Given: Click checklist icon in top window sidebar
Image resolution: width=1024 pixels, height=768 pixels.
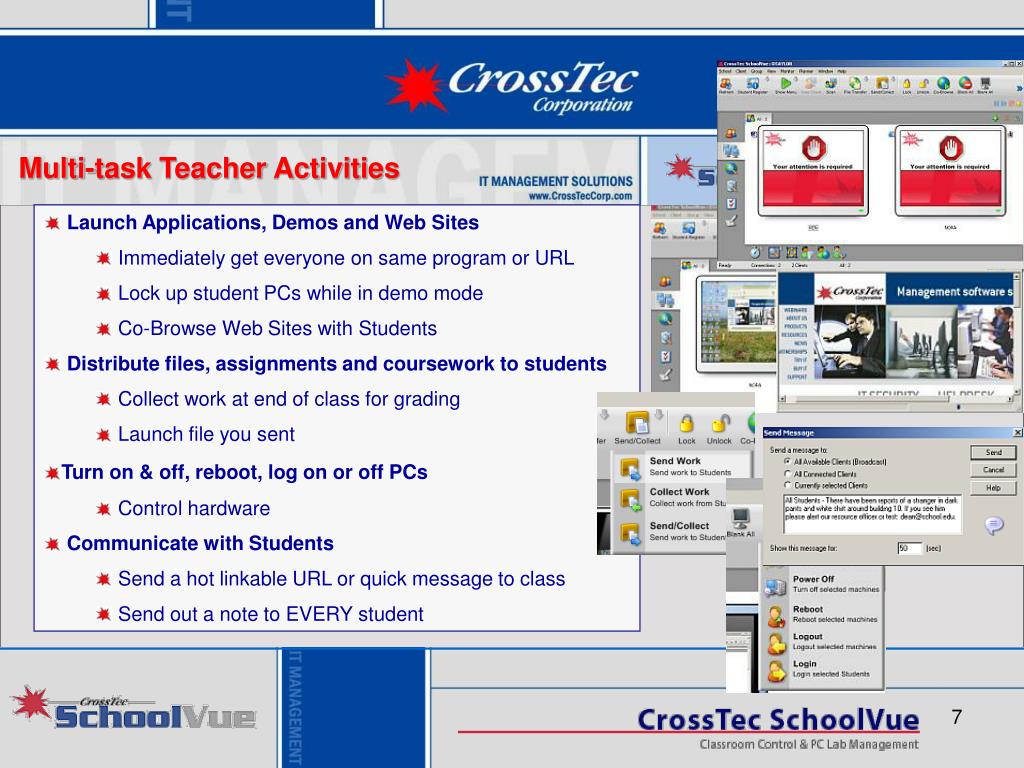Looking at the screenshot, I should coord(731,204).
